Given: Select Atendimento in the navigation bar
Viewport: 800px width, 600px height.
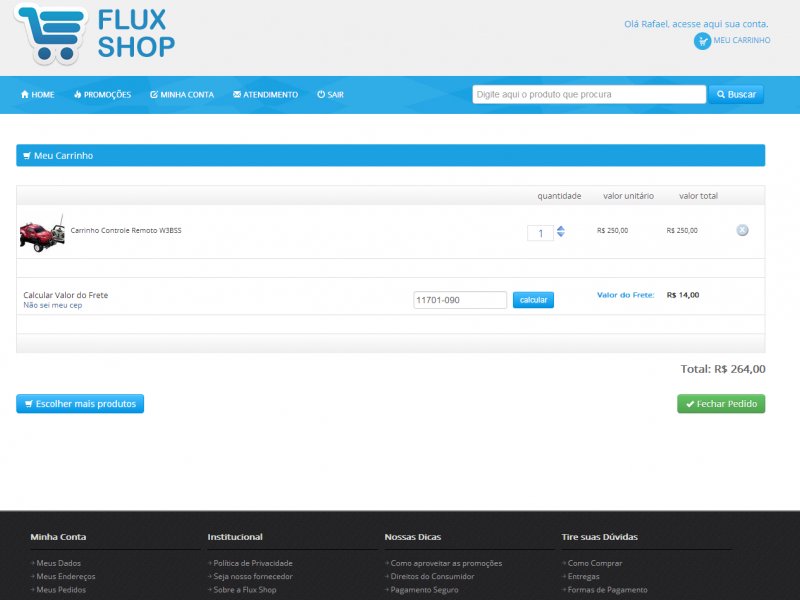Looking at the screenshot, I should [265, 94].
